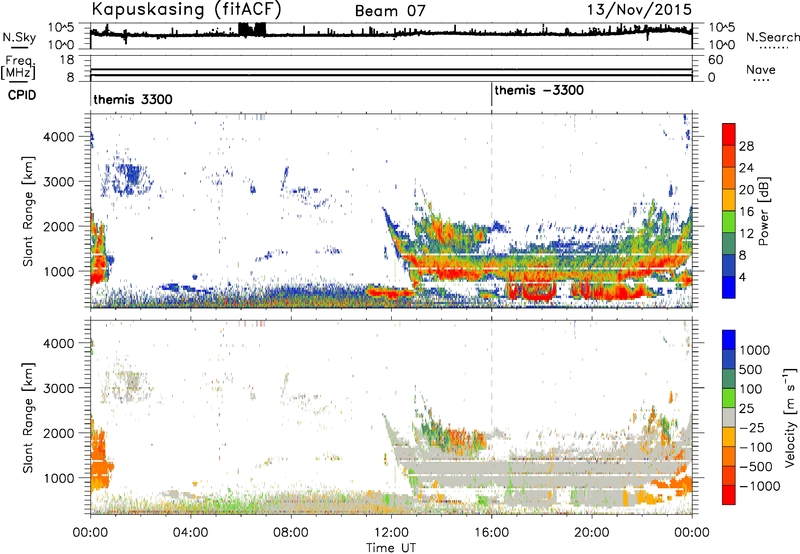This screenshot has height=554, width=800.
Task: Click the 'Velocity [m s-1]' colorbar label
Action: [790, 417]
